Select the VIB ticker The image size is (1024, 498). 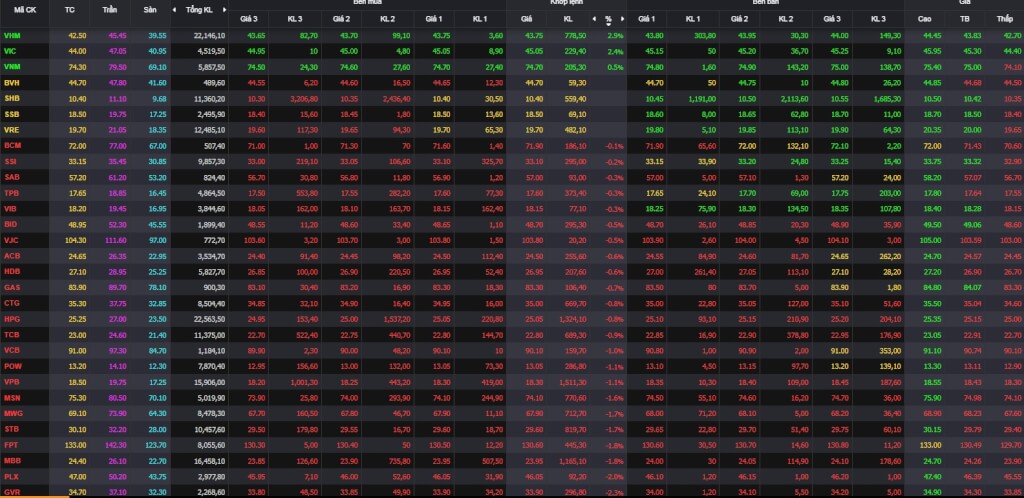[10, 209]
